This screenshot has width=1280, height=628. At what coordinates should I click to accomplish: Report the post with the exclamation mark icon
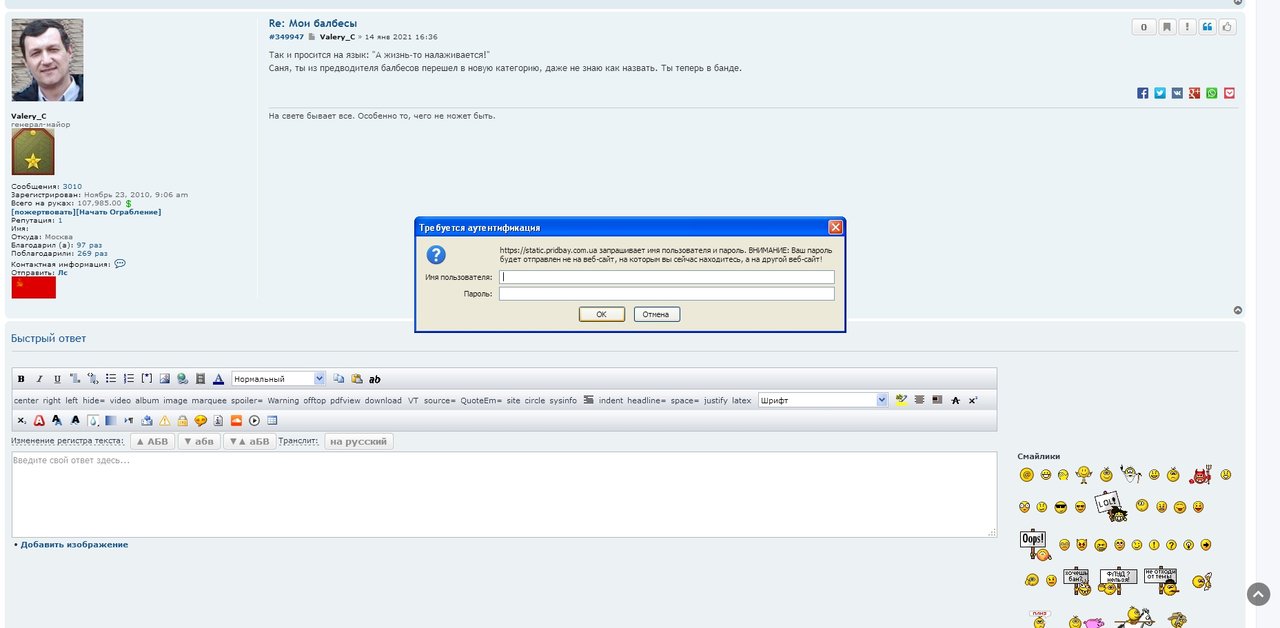pos(1186,27)
